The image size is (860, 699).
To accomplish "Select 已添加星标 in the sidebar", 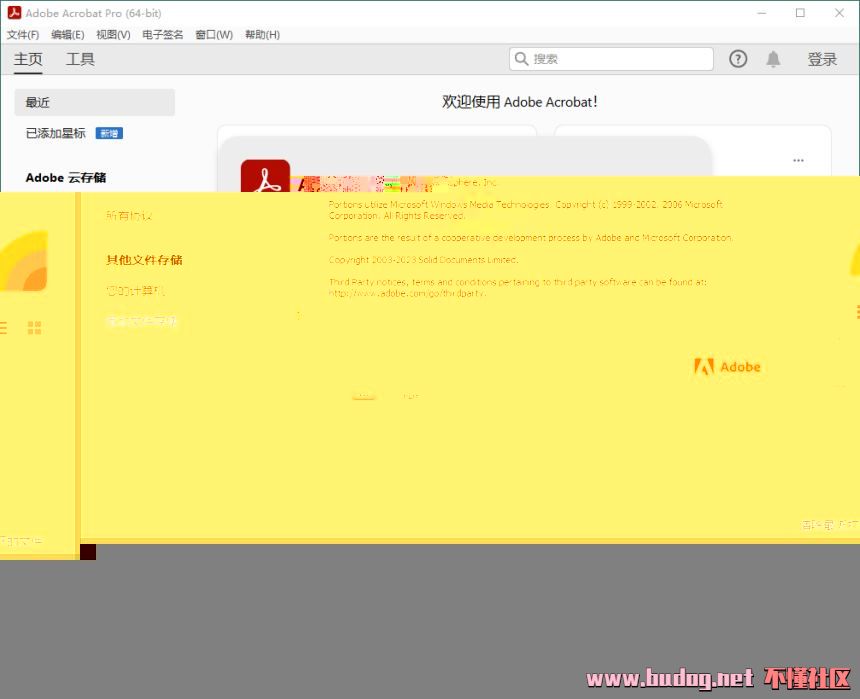I will click(56, 133).
